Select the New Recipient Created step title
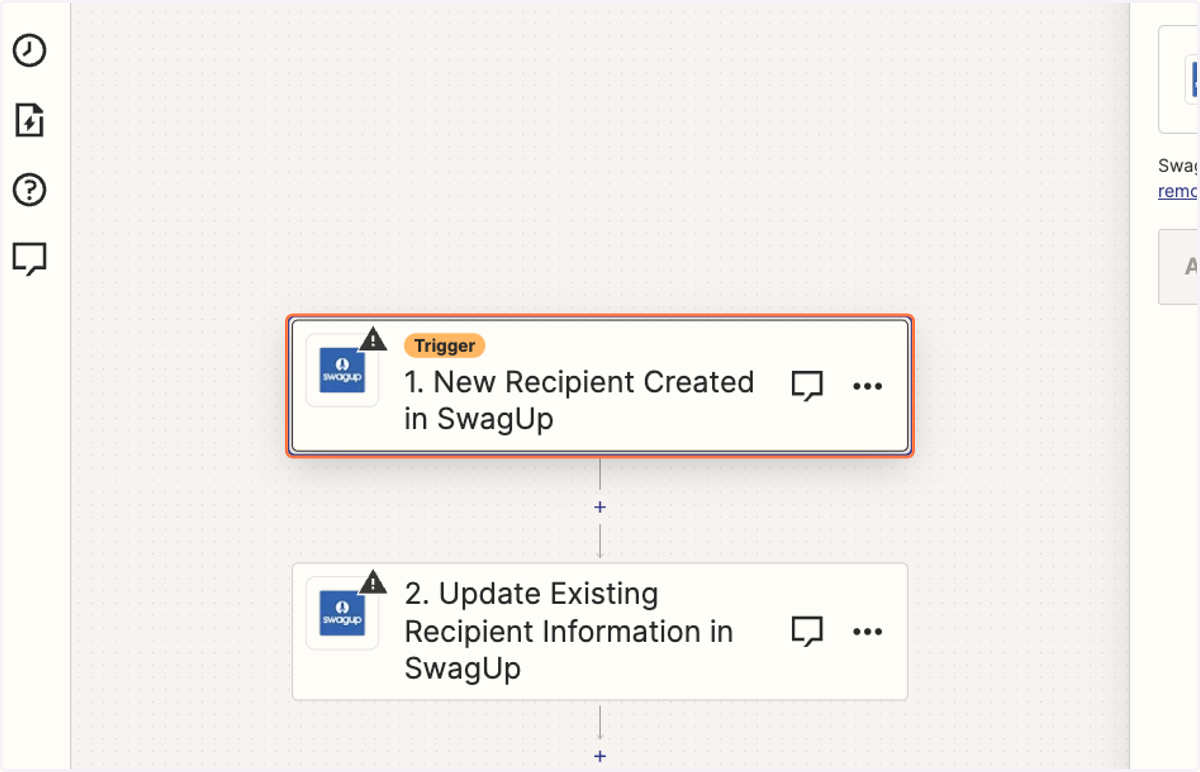The height and width of the screenshot is (772, 1200). (x=579, y=400)
